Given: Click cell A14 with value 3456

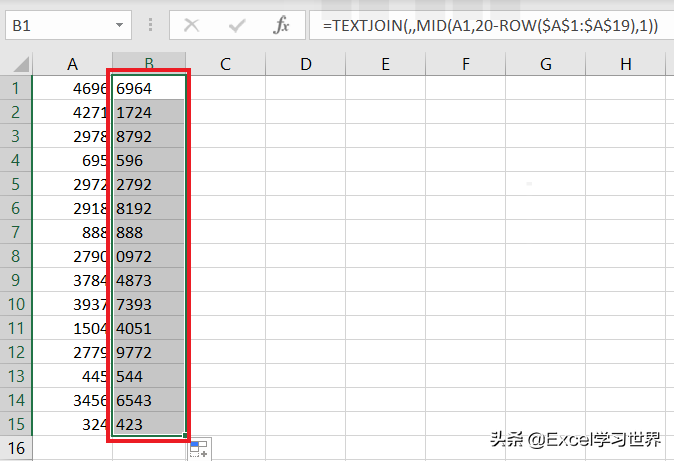Looking at the screenshot, I should click(x=72, y=400).
